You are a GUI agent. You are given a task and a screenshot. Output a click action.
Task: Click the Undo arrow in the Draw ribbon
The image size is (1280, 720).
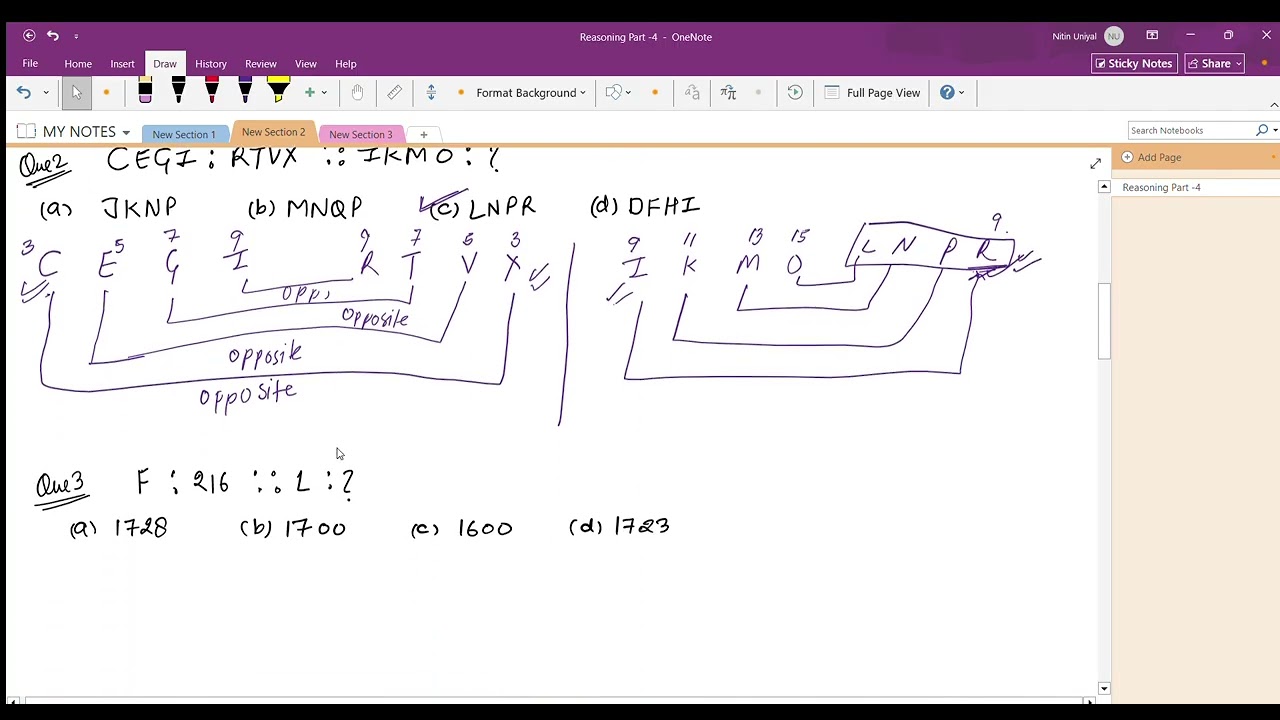pos(23,93)
